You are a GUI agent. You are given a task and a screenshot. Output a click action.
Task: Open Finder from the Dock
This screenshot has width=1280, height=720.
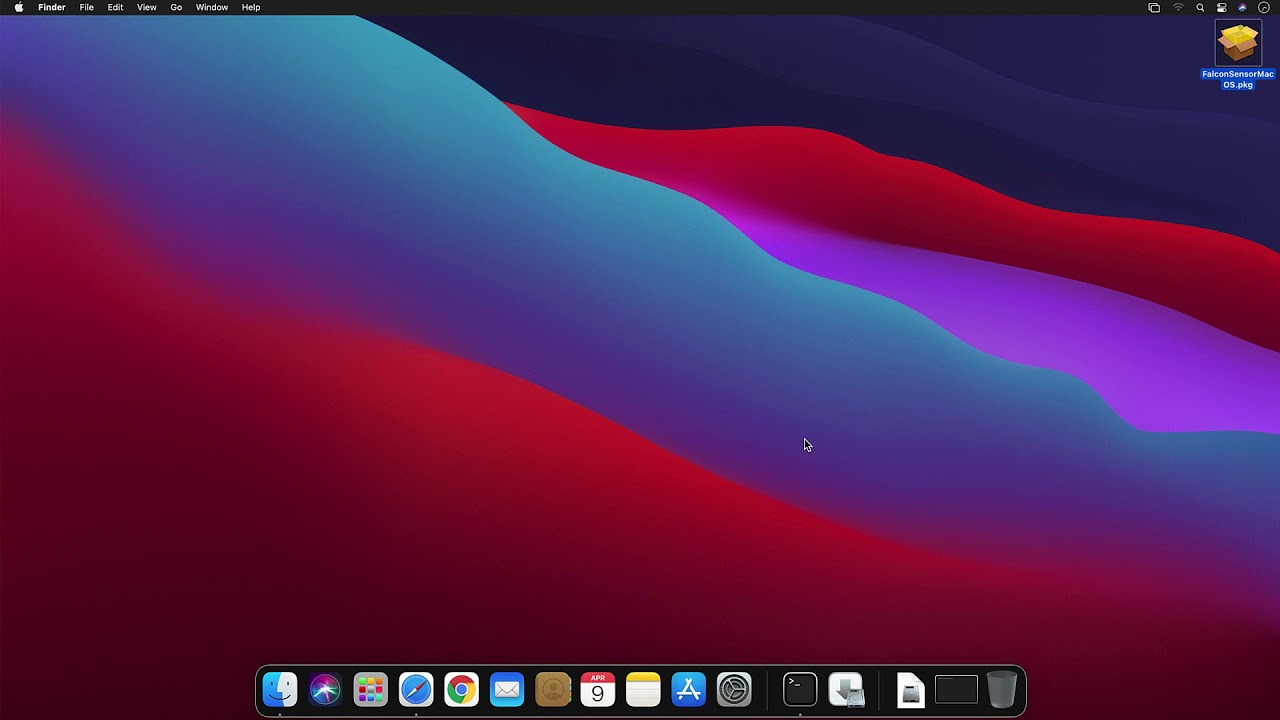point(279,690)
